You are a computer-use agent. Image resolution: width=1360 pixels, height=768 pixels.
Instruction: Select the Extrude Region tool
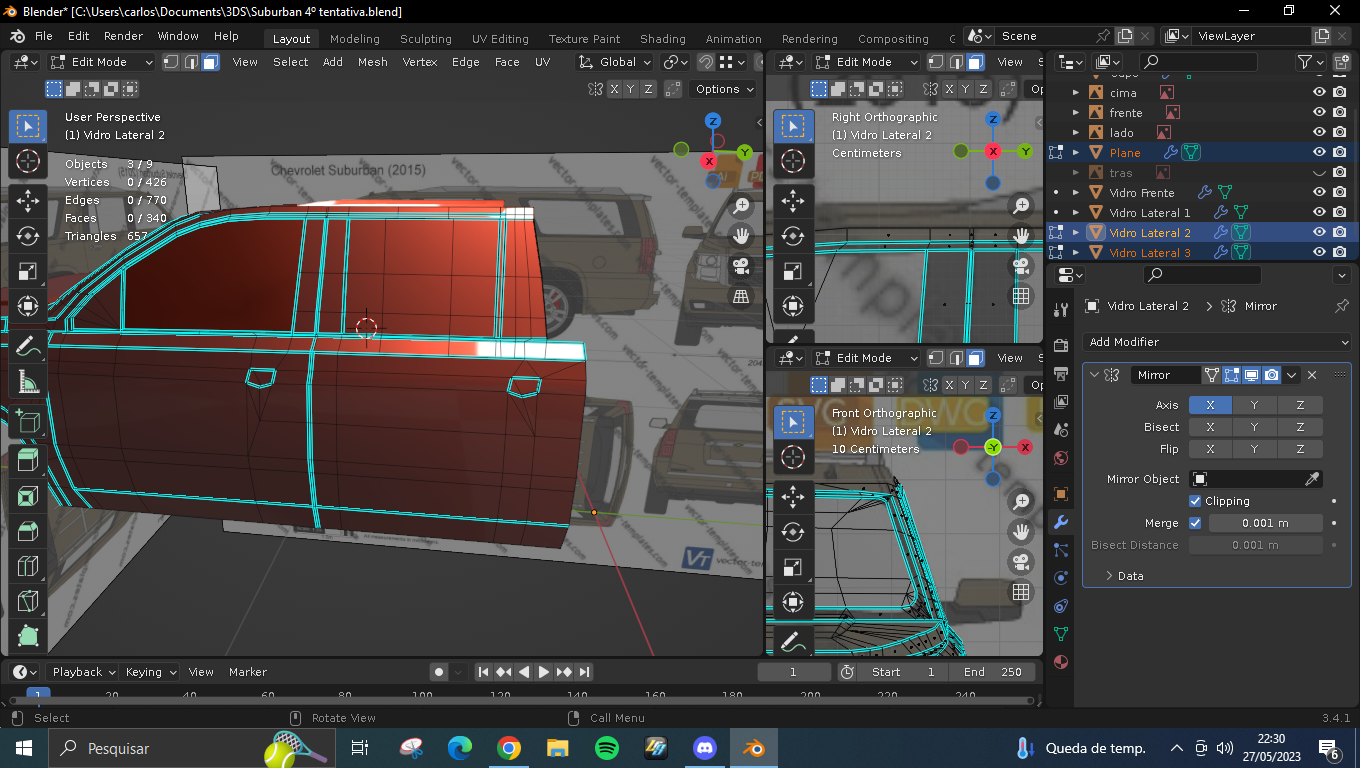28,460
